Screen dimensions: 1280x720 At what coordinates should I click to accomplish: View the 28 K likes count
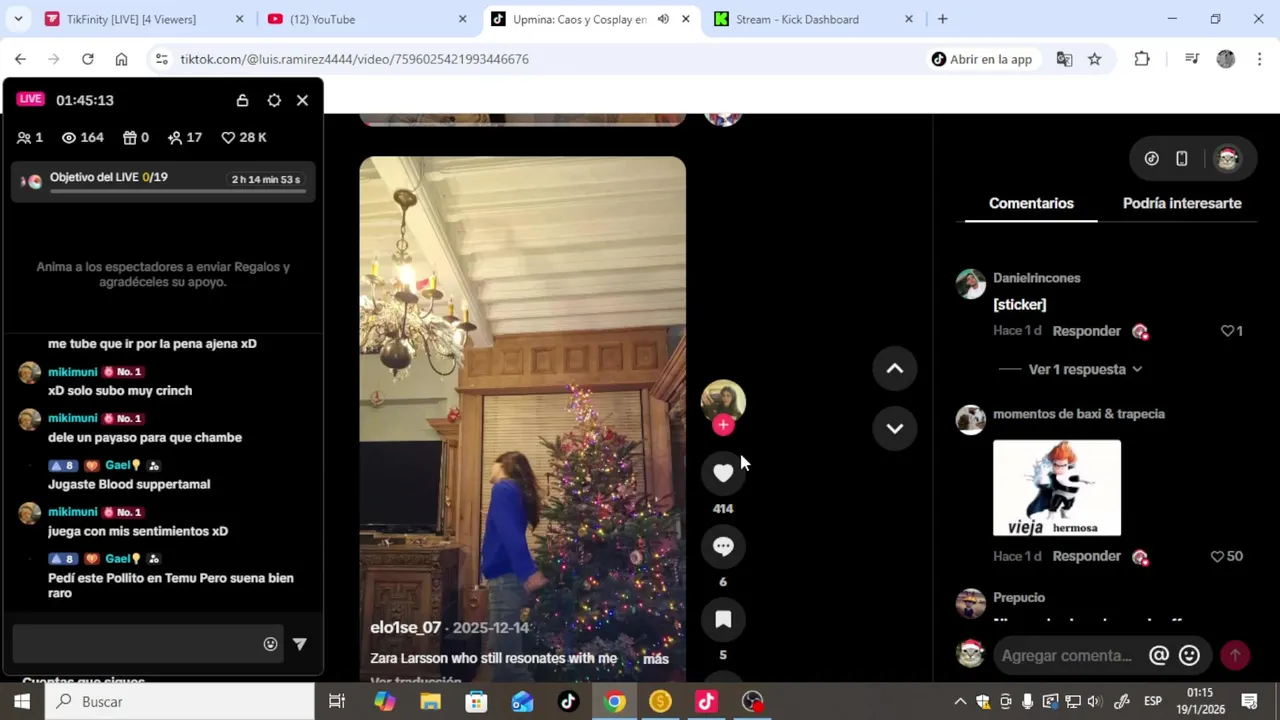coord(244,138)
